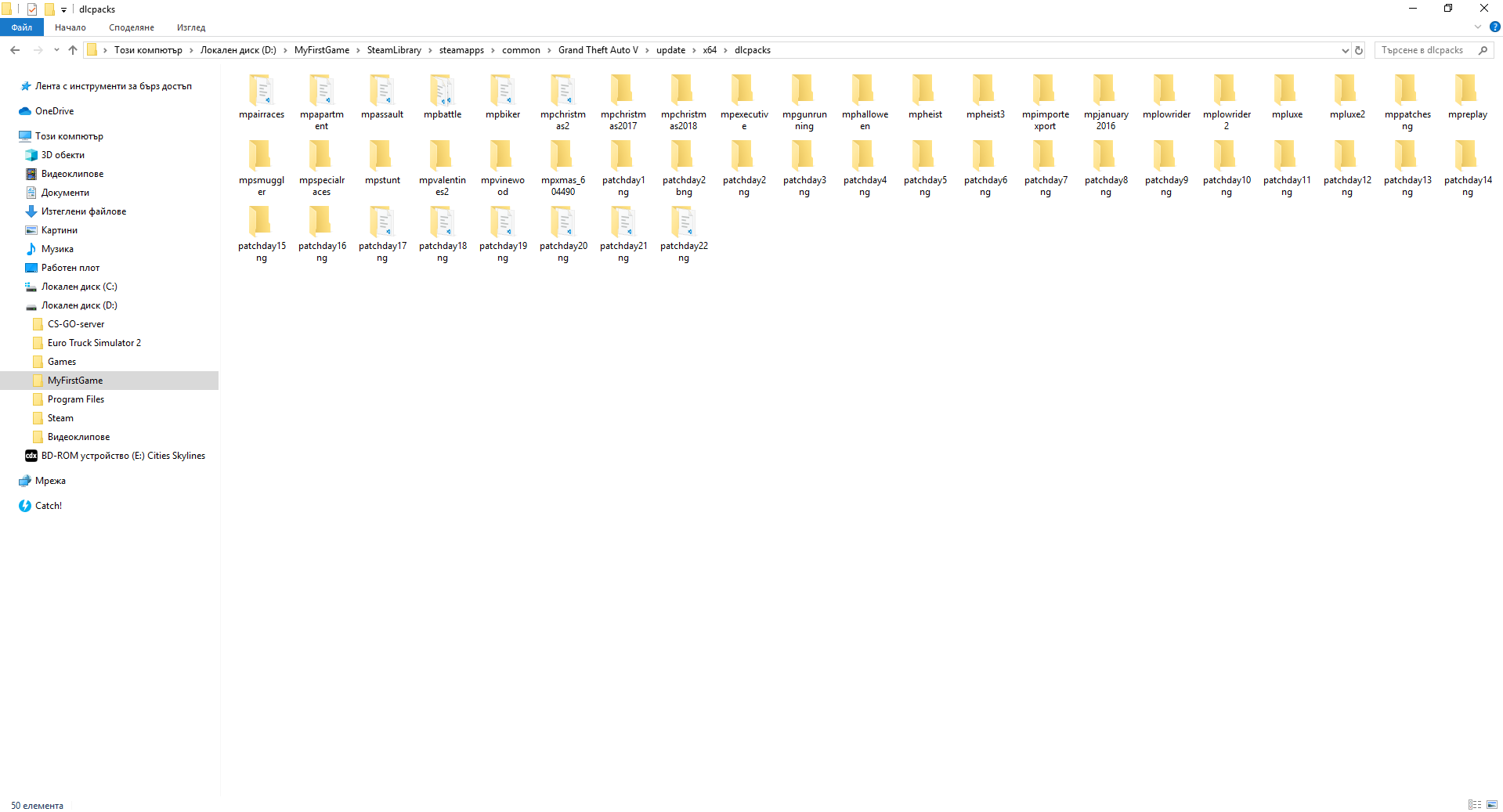Expand chevron after Grand Theft Auto V
1503x812 pixels.
647,50
